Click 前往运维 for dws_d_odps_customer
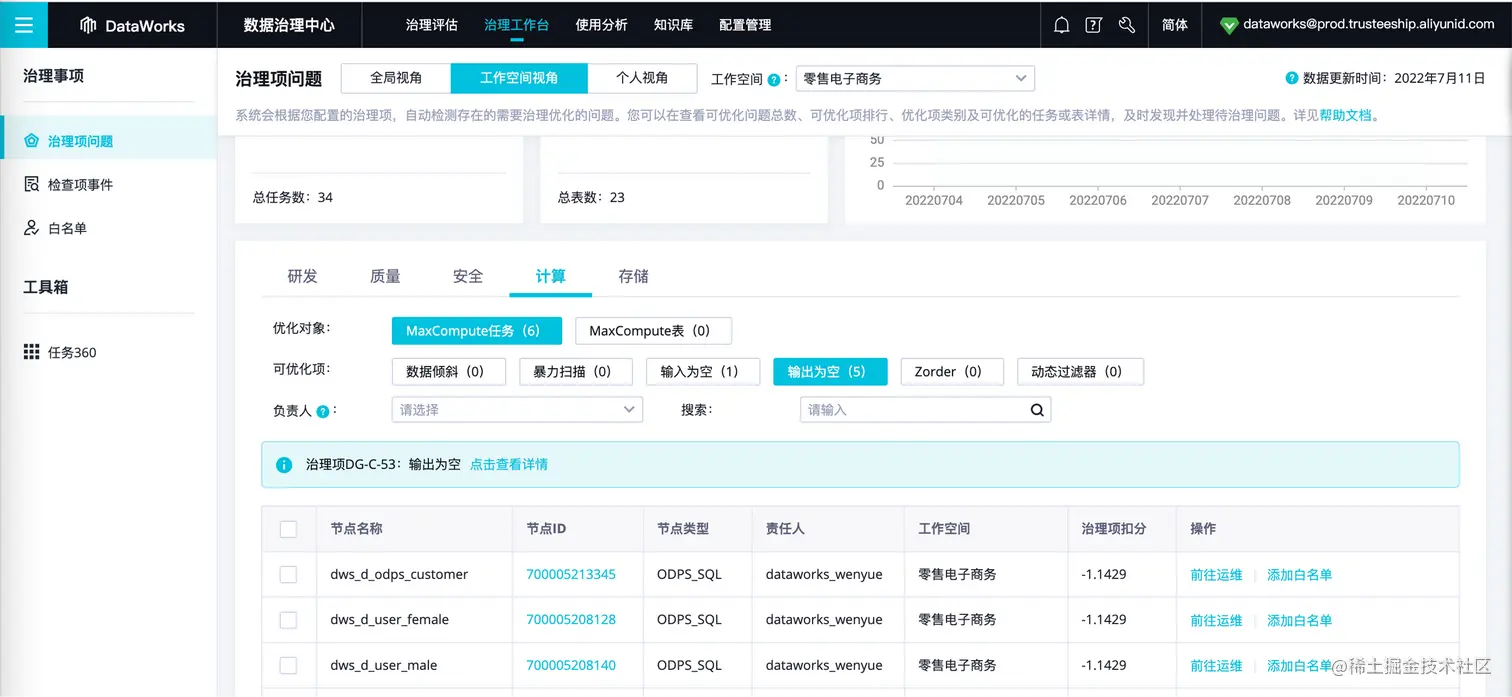The image size is (1512, 697). [x=1216, y=575]
